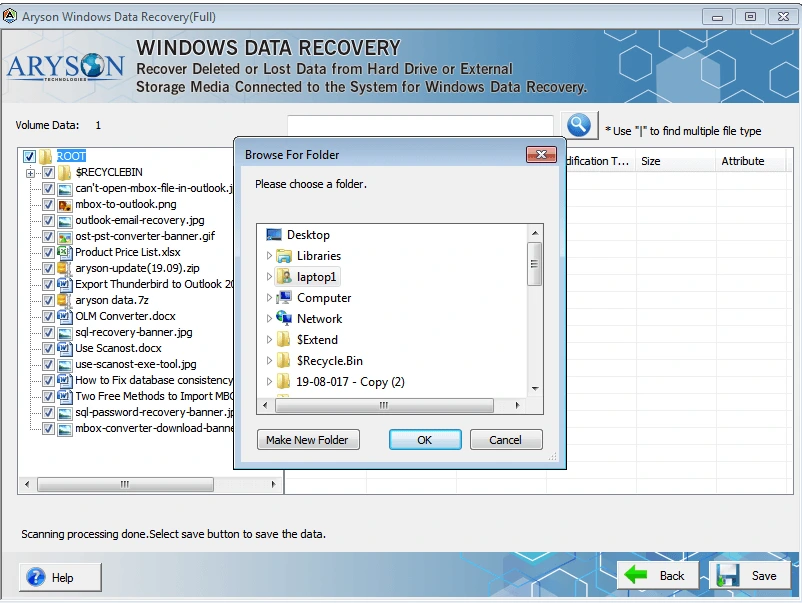The height and width of the screenshot is (603, 802).
Task: Click the floppy disk Save icon
Action: pos(728,575)
